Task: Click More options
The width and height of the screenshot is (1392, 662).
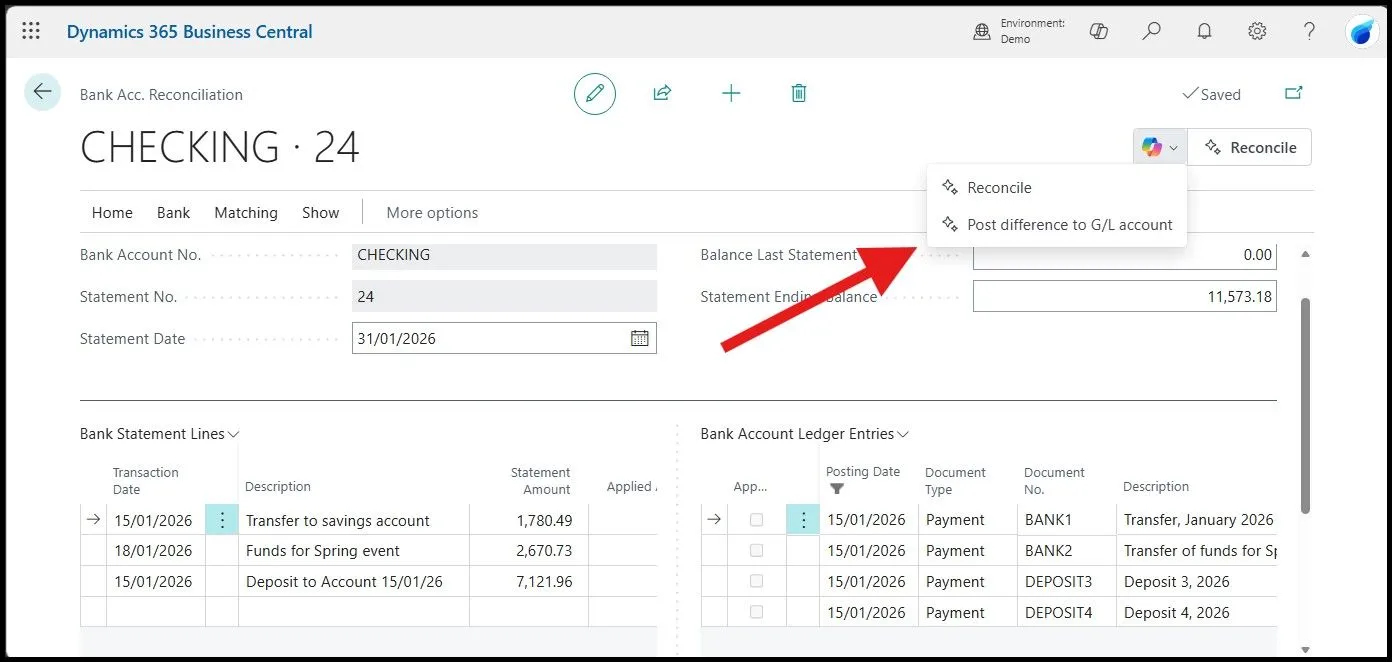Action: (x=432, y=212)
